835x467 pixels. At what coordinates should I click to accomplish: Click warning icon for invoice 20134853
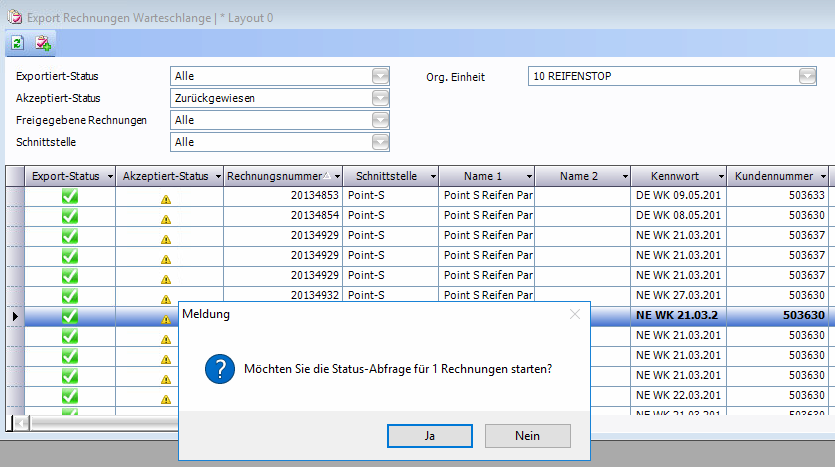click(x=166, y=199)
